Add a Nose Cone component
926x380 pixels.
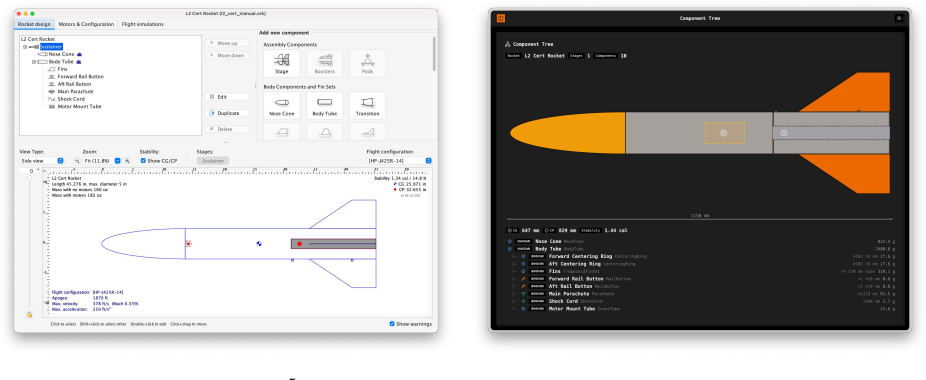(x=282, y=105)
